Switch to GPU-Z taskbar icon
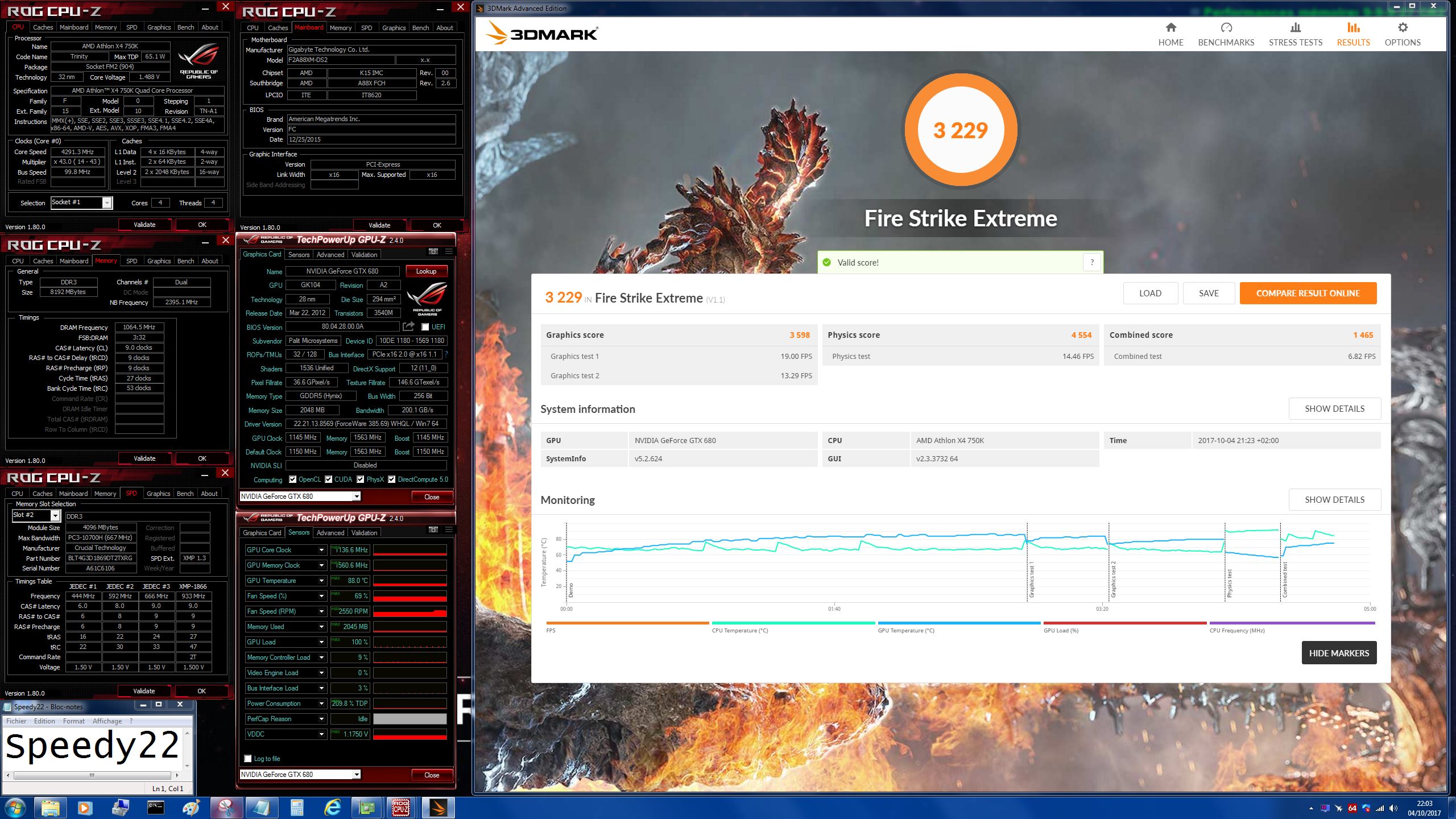1456x819 pixels. click(367, 808)
